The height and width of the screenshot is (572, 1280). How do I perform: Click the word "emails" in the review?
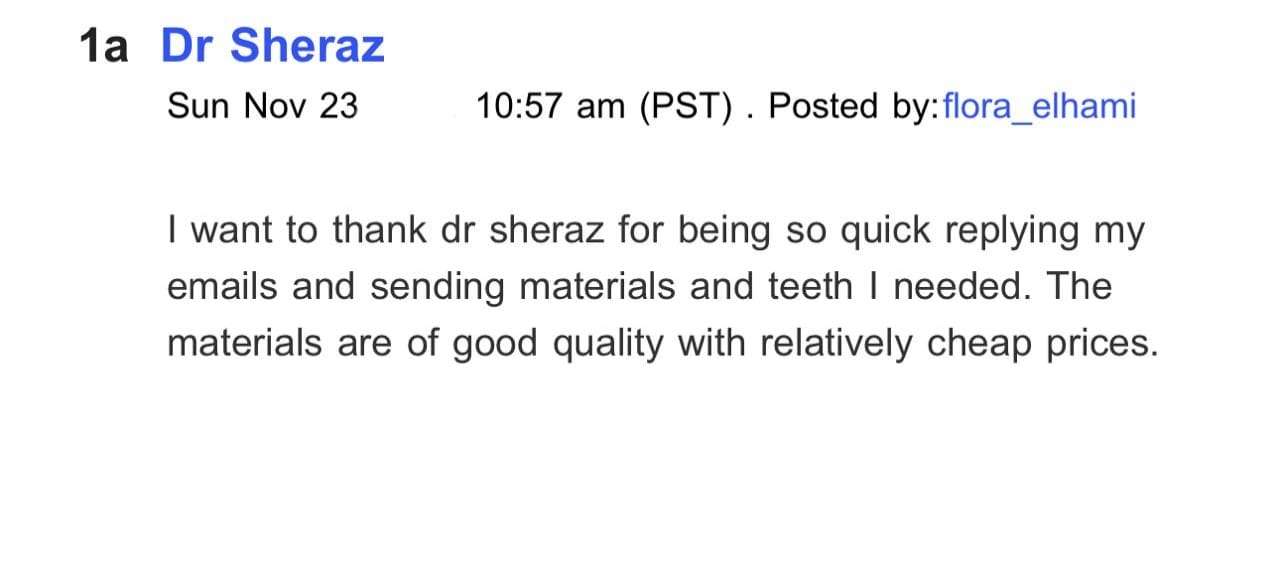pyautogui.click(x=224, y=287)
